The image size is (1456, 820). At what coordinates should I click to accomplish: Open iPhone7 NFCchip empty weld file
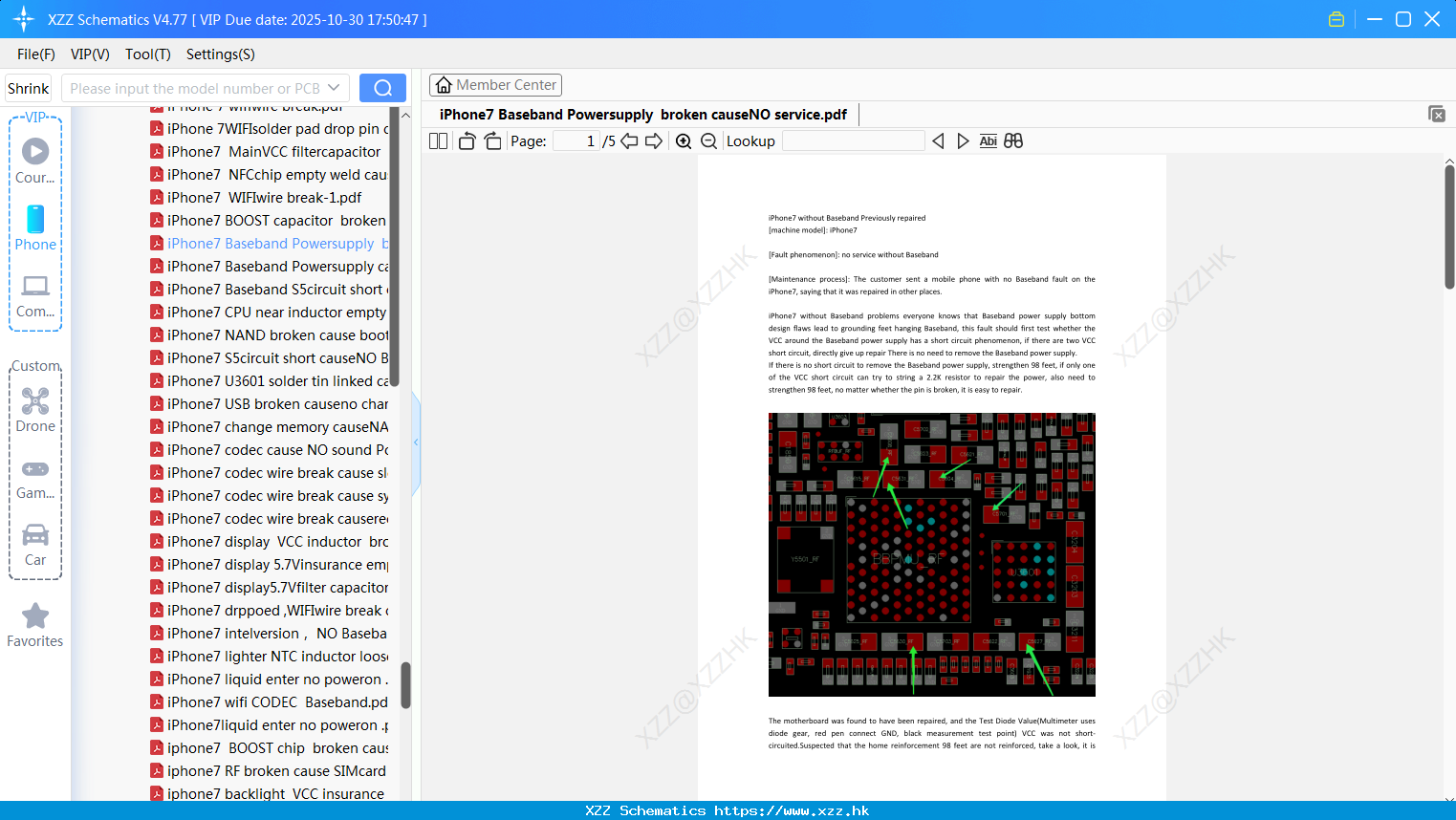(269, 175)
